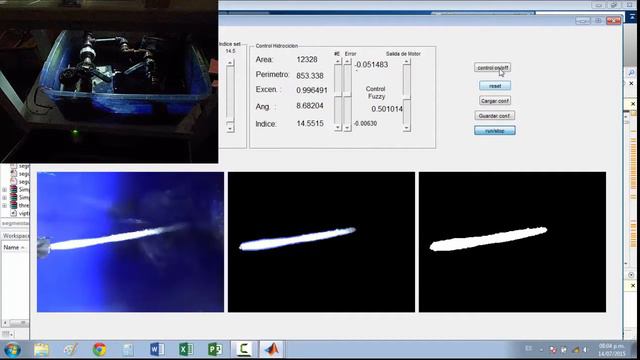Click the magnifier icon on right edge
This screenshot has width=640, height=360.
[631, 72]
